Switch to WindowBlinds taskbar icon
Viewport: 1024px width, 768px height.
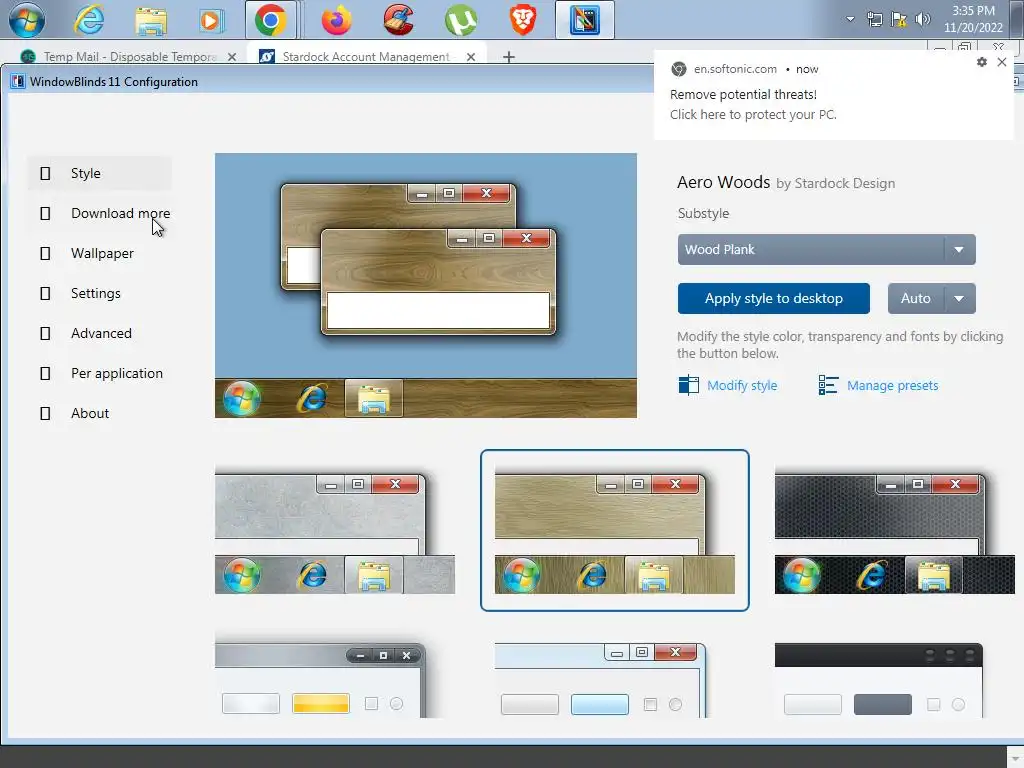[584, 20]
